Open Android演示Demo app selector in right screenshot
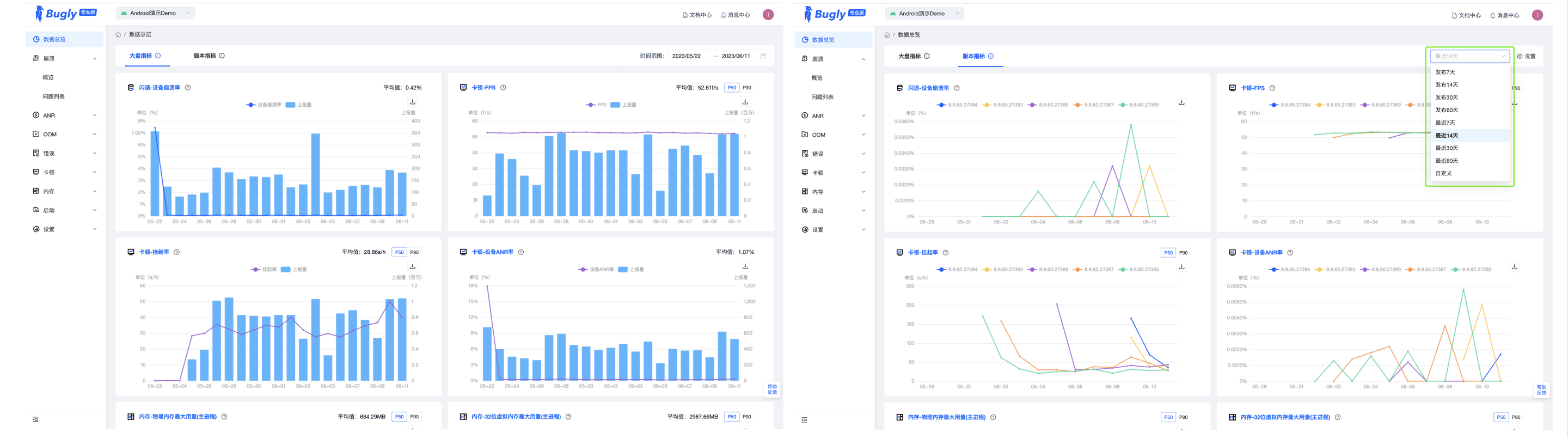 [x=924, y=14]
